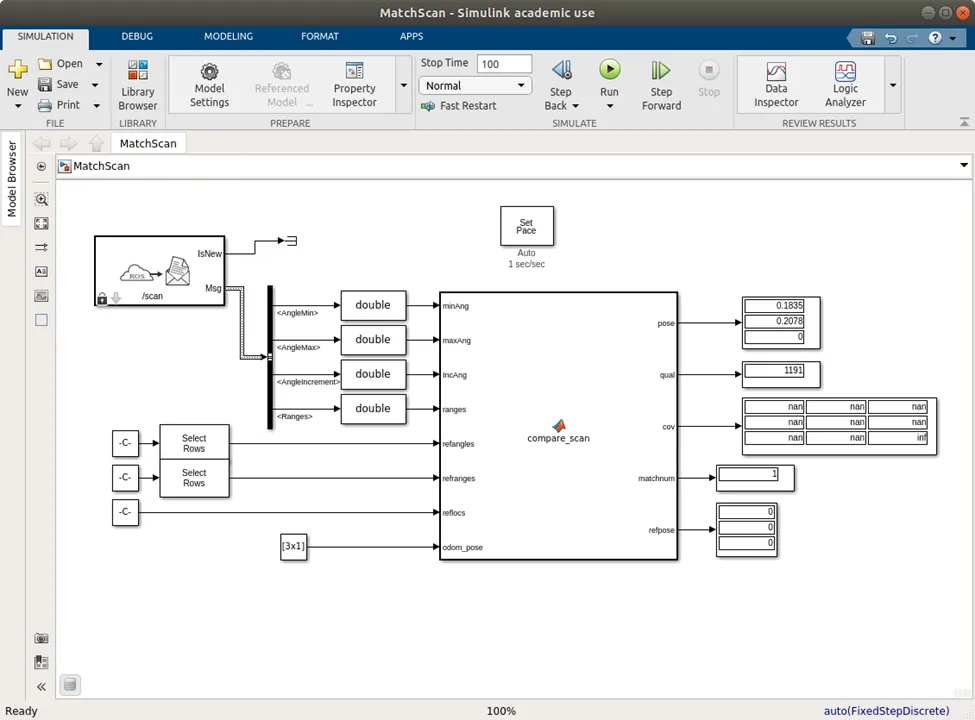Viewport: 975px width, 720px height.
Task: Hide or show Explorer Bar icon
Action: [x=41, y=167]
